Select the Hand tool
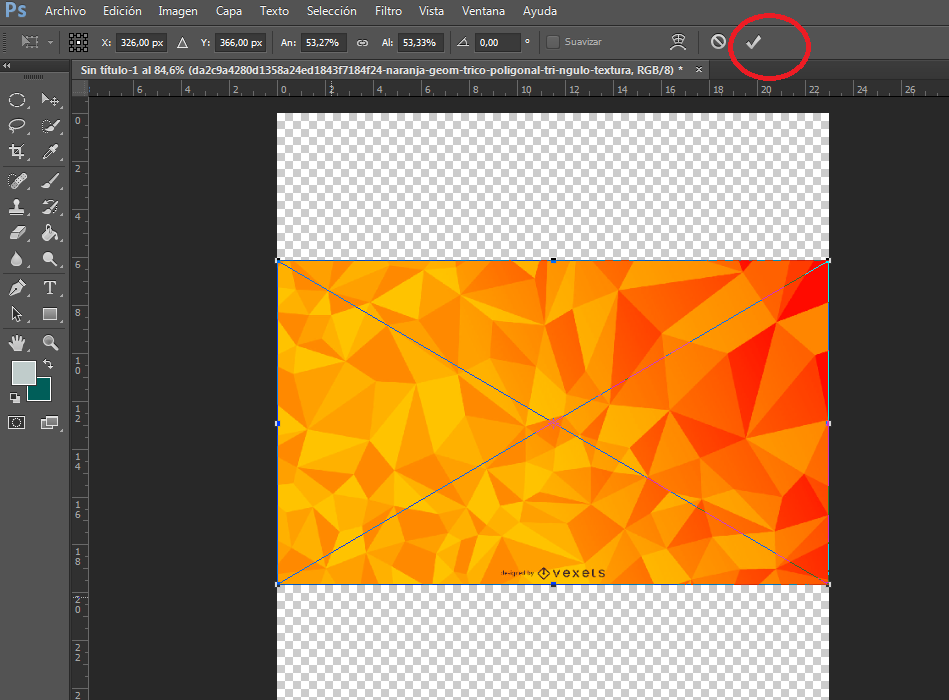The width and height of the screenshot is (949, 700). pyautogui.click(x=17, y=343)
